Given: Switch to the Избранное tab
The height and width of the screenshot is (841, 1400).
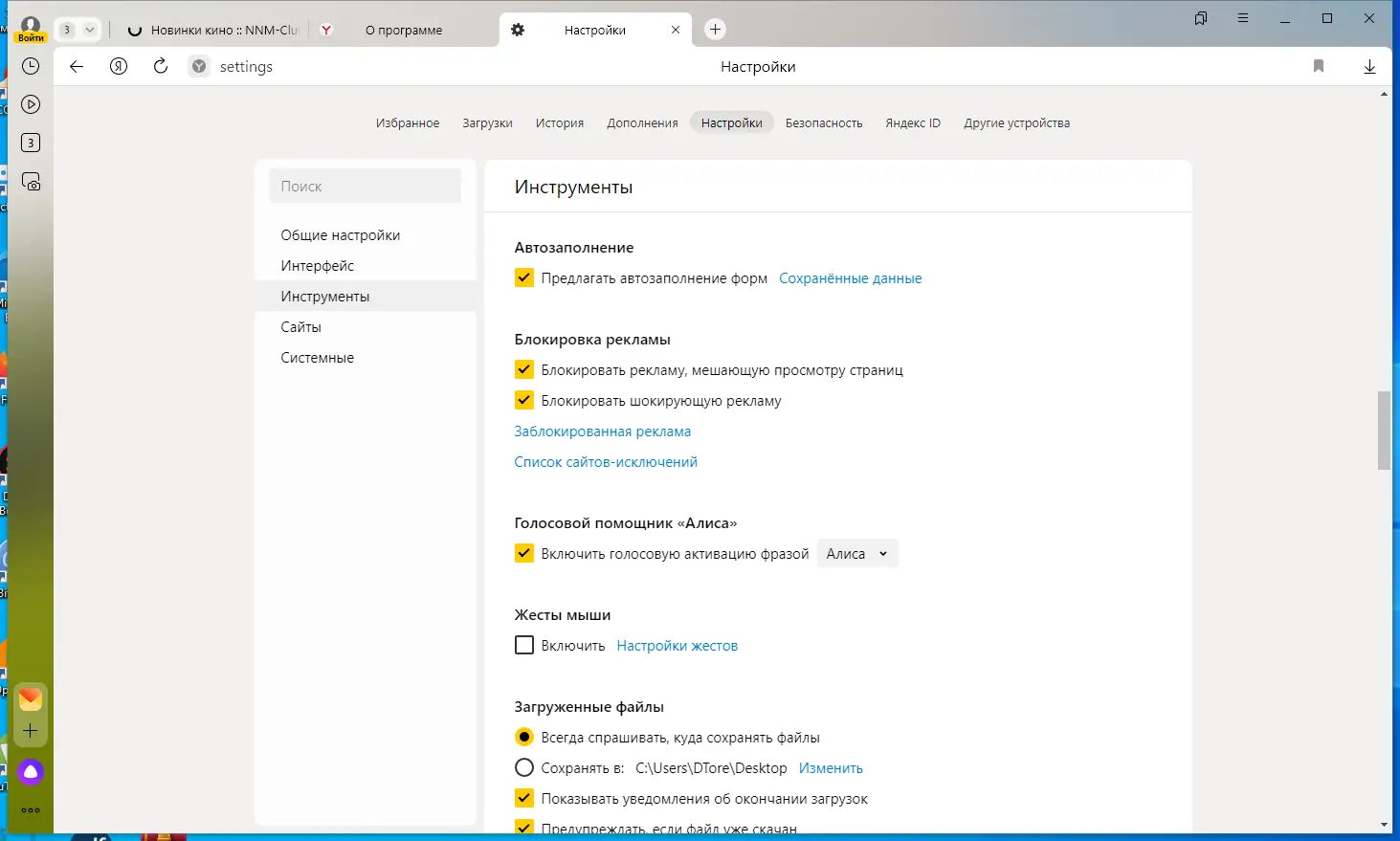Looking at the screenshot, I should click(408, 123).
